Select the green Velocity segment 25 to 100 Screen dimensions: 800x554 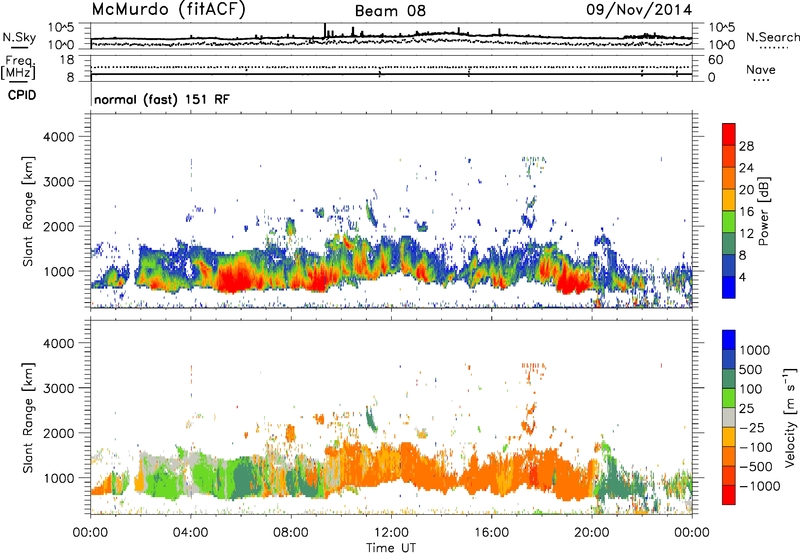pos(729,398)
